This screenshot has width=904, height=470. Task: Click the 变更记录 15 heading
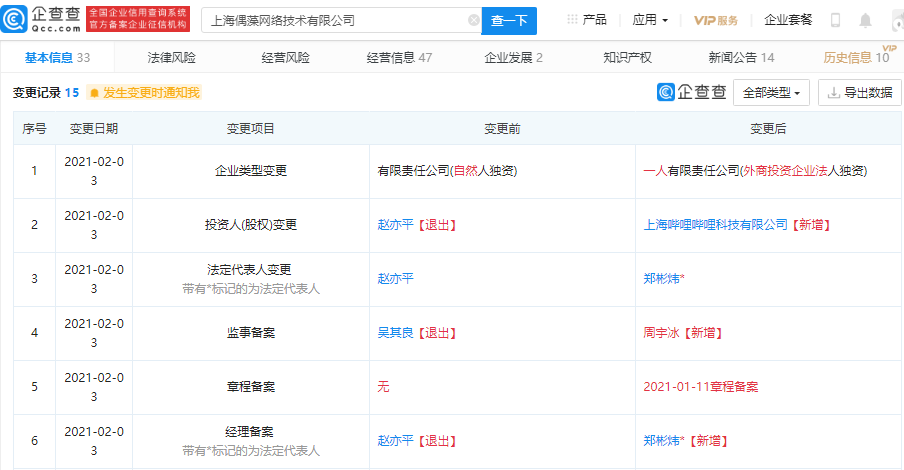click(x=46, y=92)
